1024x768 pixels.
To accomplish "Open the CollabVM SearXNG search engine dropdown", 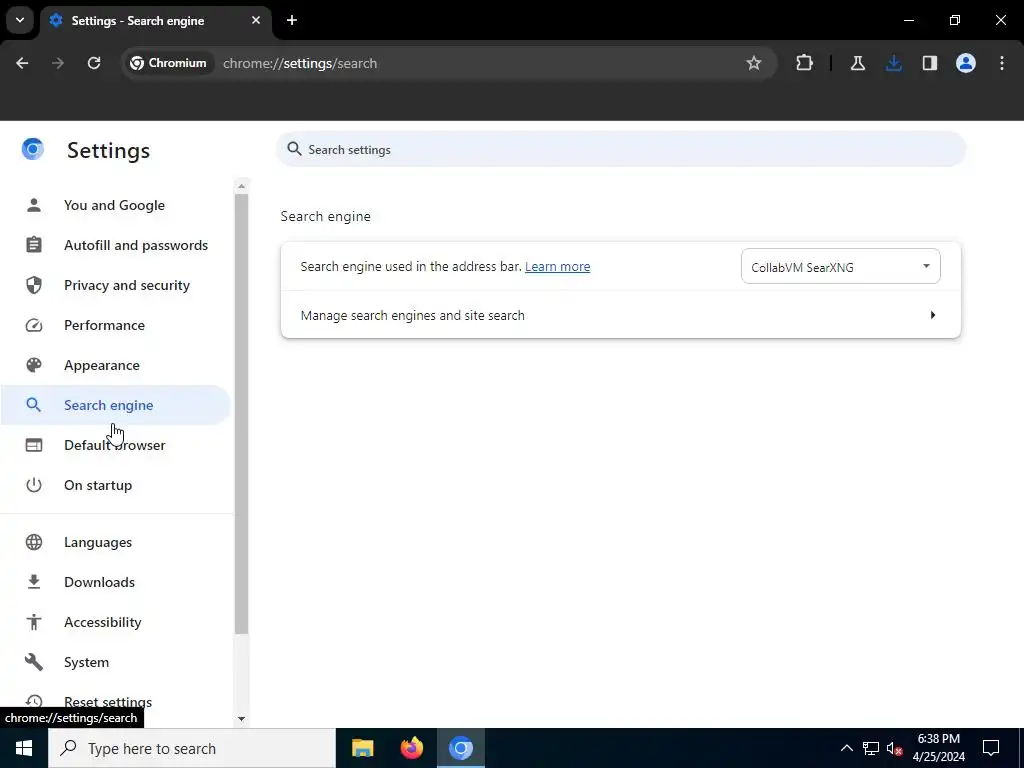I will [840, 266].
